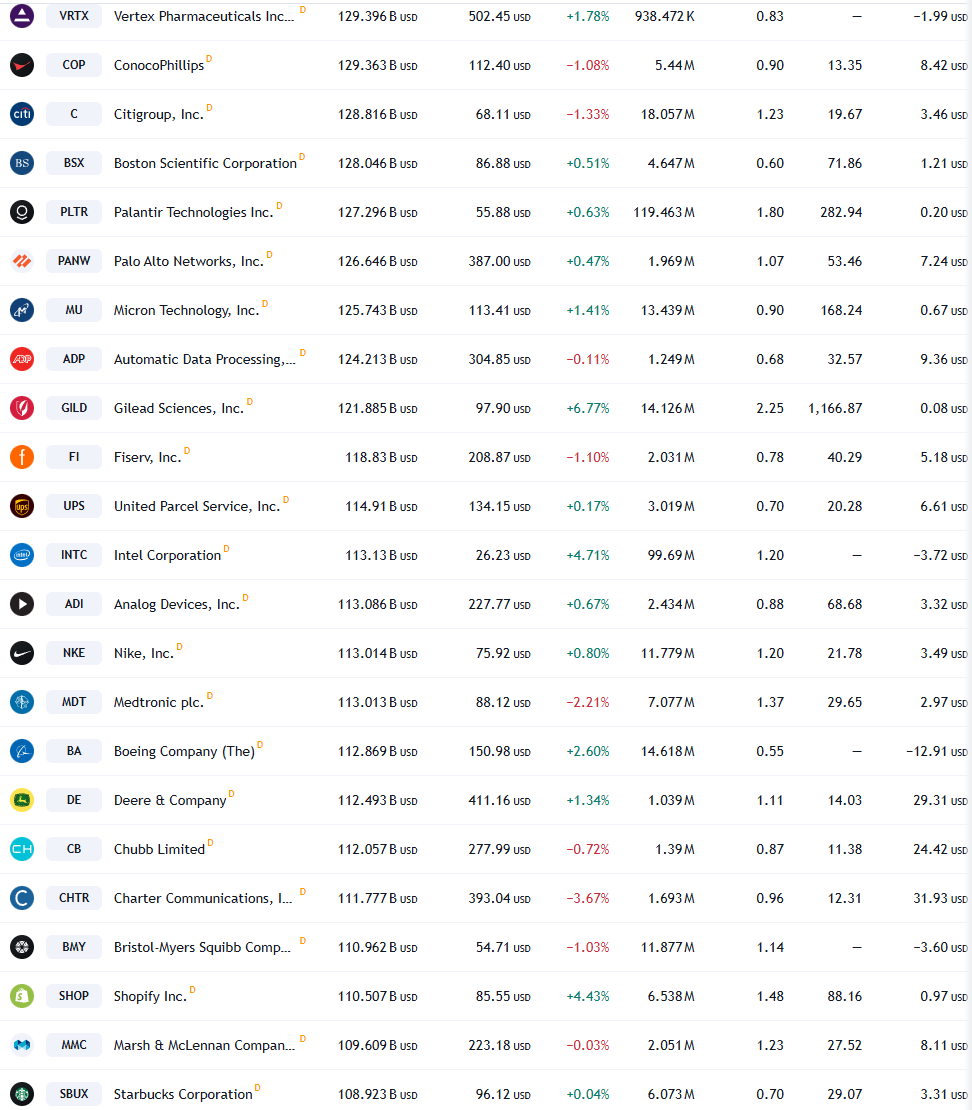This screenshot has width=972, height=1110.
Task: Open the Citigroup, Inc. company link
Action: 159,114
